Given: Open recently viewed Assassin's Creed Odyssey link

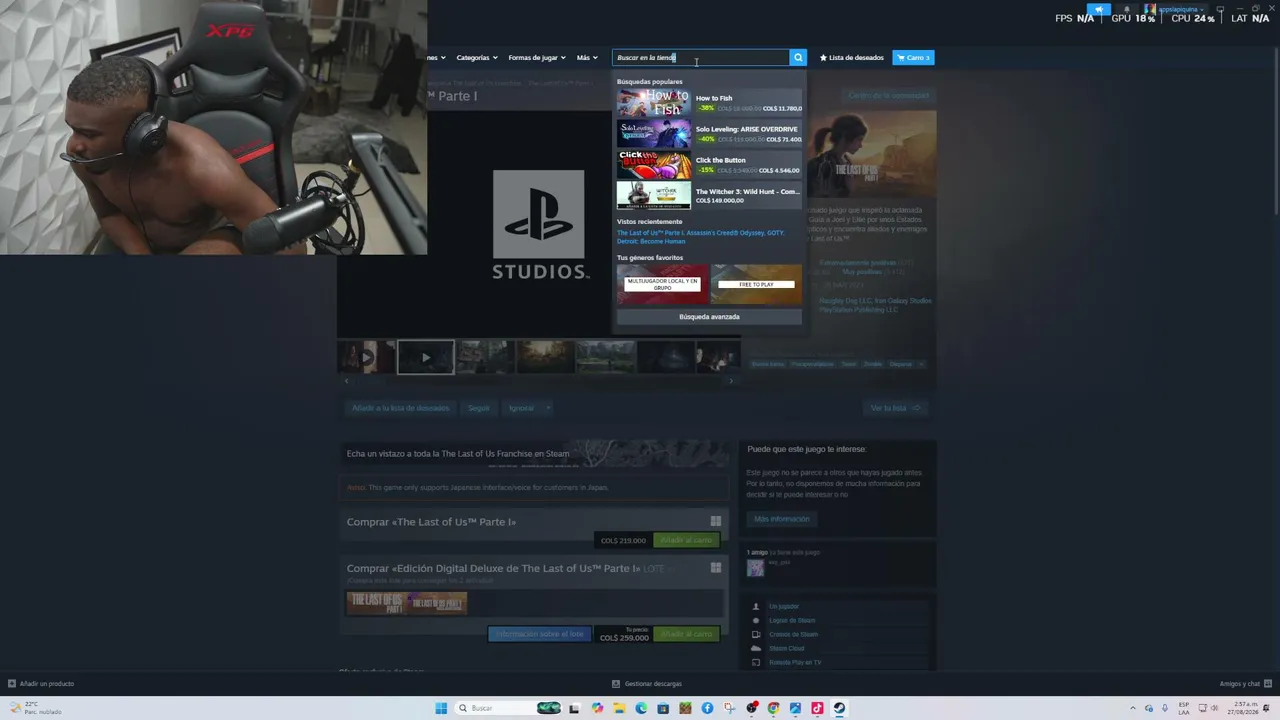Looking at the screenshot, I should 735,233.
